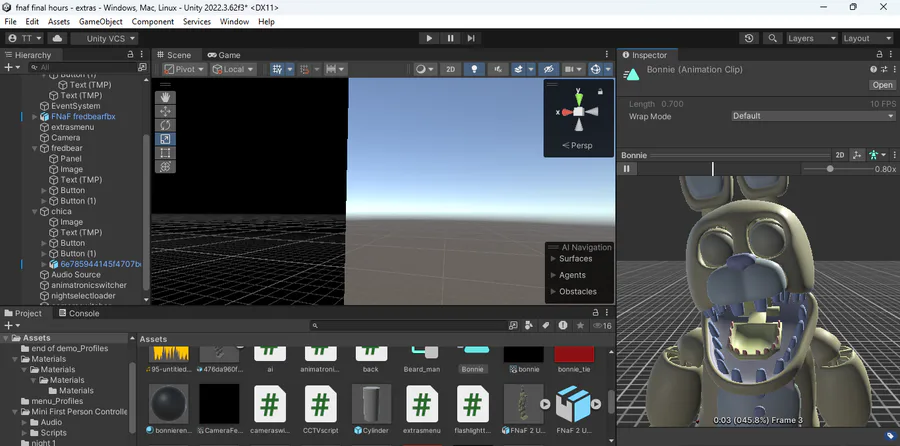The width and height of the screenshot is (900, 446).
Task: Switch to the Game tab
Action: pyautogui.click(x=224, y=55)
